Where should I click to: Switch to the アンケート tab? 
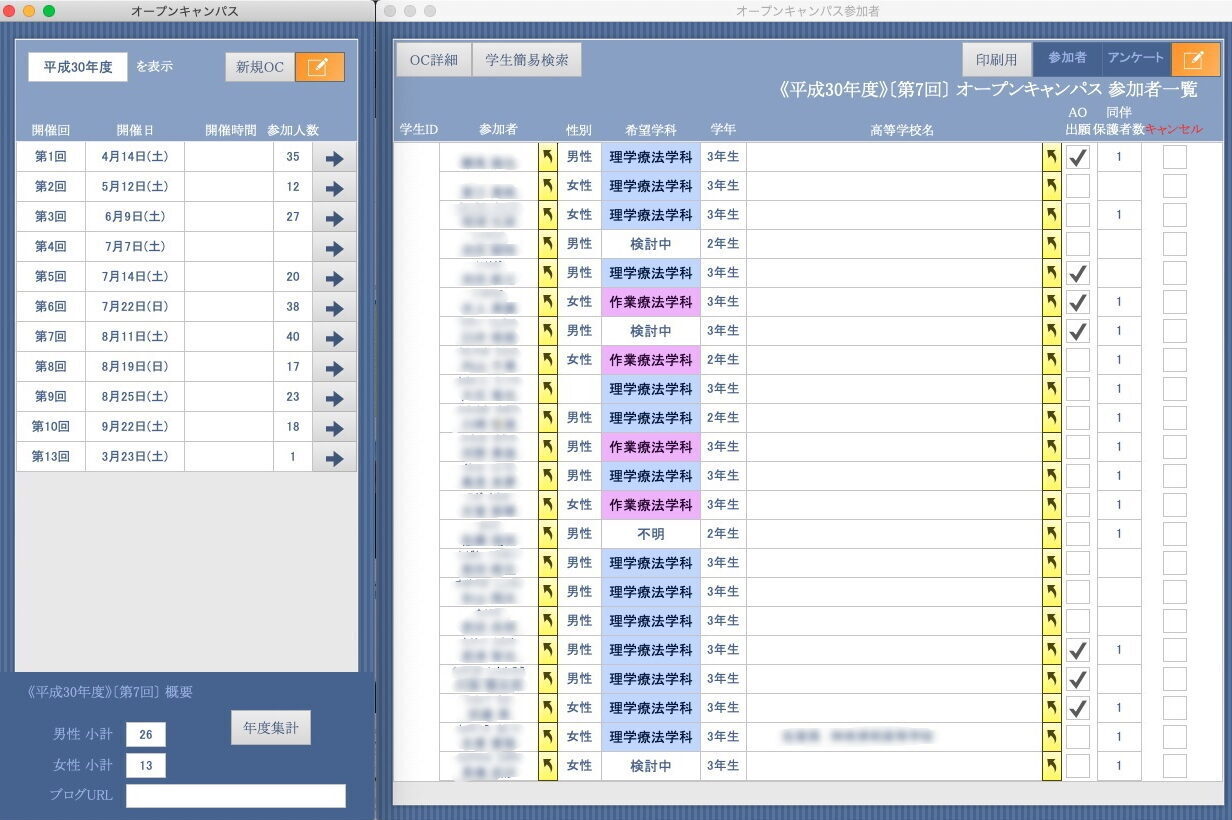click(1135, 59)
